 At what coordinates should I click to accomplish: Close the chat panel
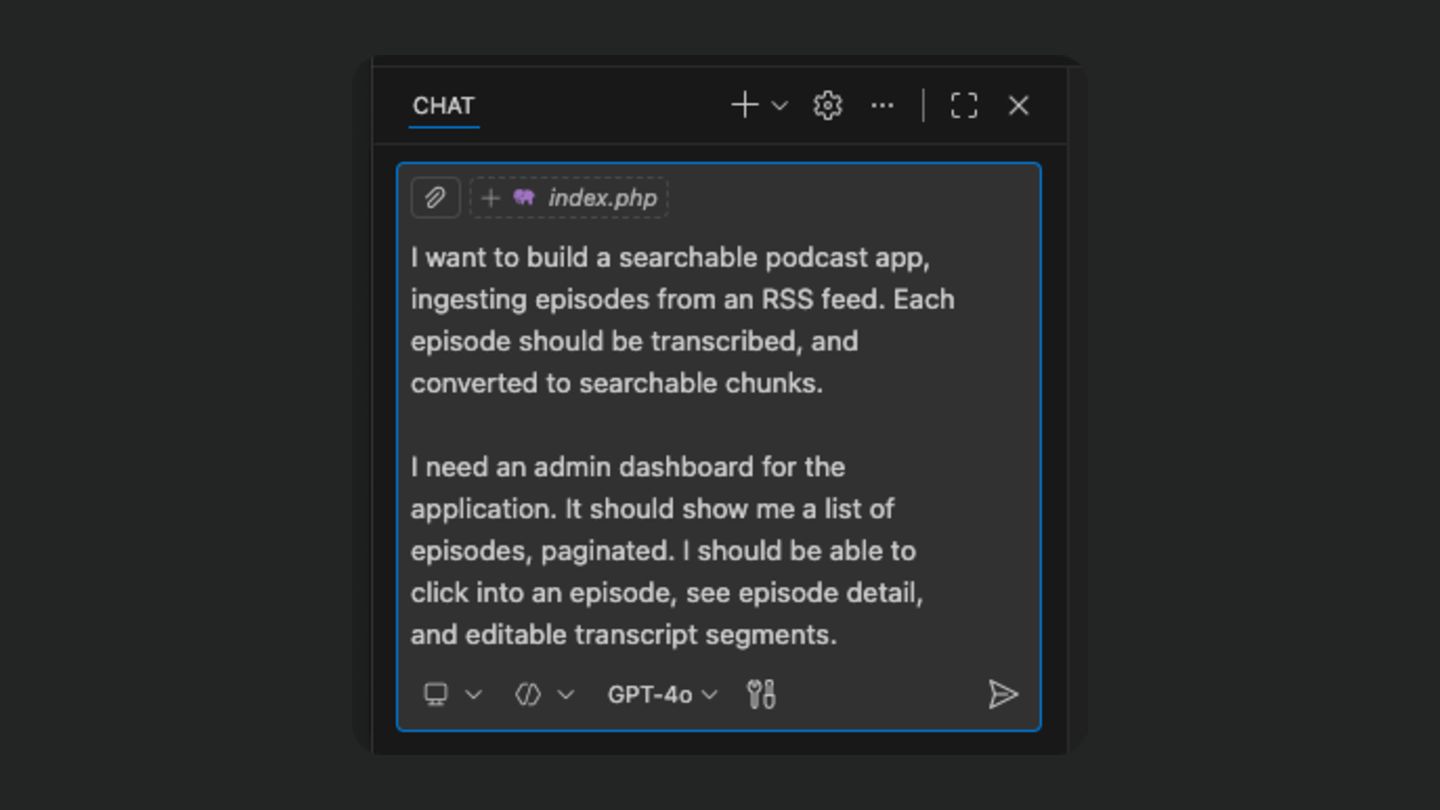(x=1018, y=105)
